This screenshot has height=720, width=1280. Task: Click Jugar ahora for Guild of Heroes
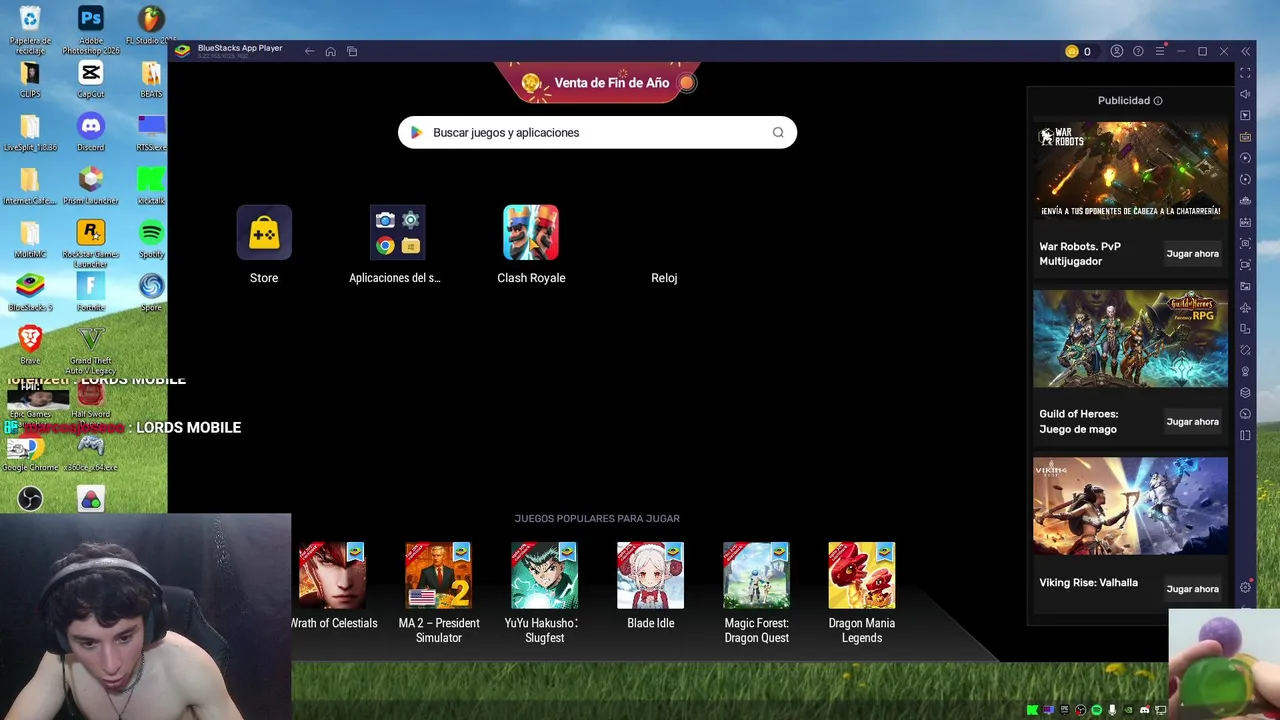(1192, 422)
